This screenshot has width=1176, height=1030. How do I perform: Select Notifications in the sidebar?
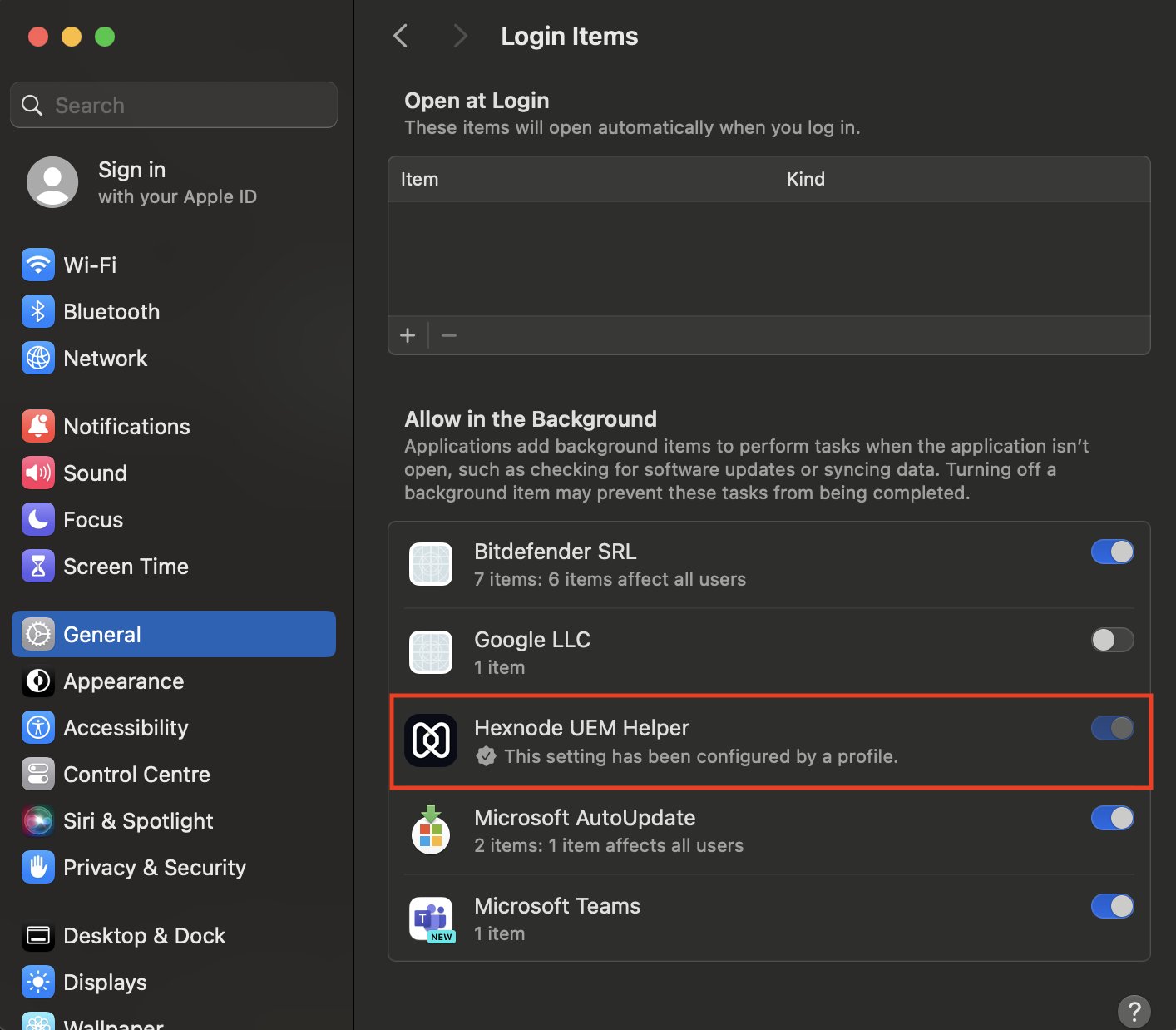pyautogui.click(x=173, y=427)
